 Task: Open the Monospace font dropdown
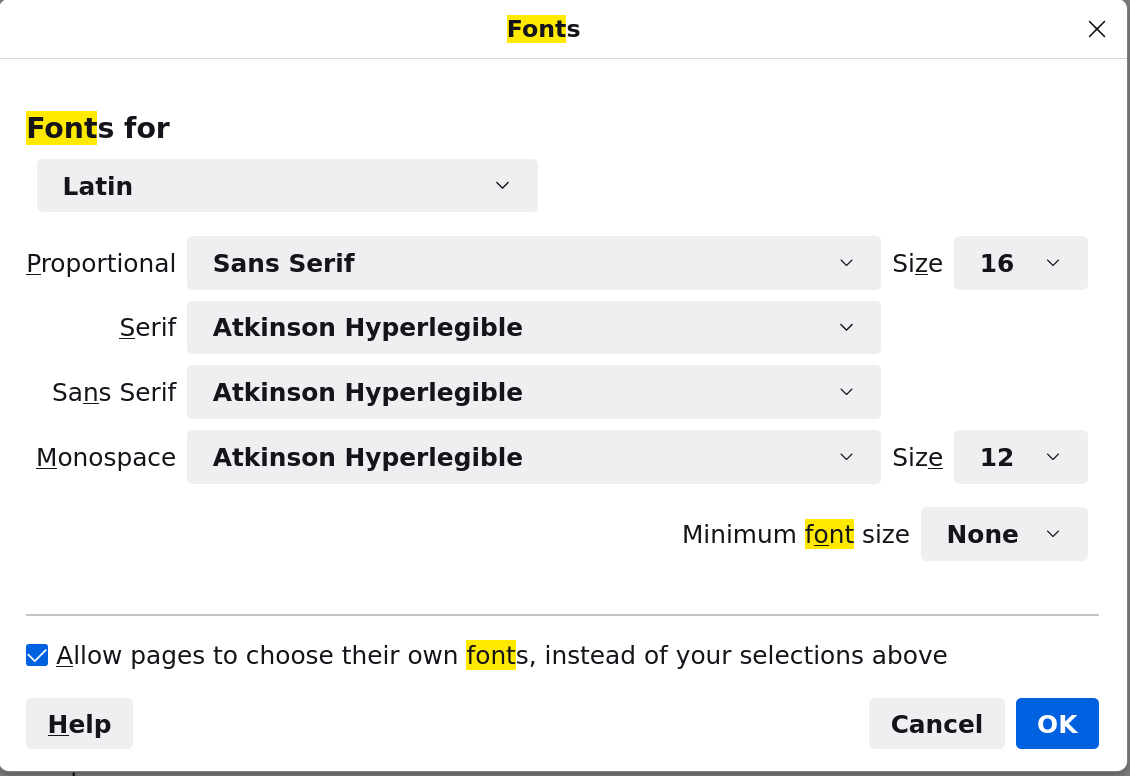tap(533, 457)
